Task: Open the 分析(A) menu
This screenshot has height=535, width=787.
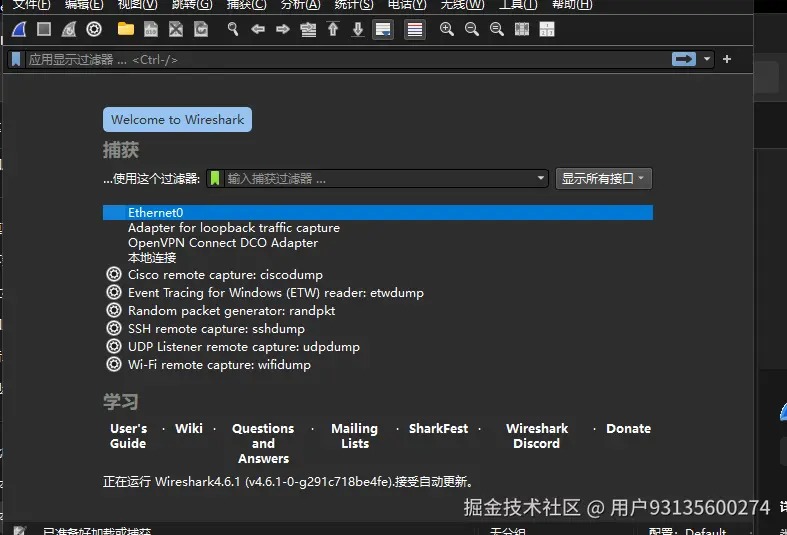Action: click(x=300, y=5)
